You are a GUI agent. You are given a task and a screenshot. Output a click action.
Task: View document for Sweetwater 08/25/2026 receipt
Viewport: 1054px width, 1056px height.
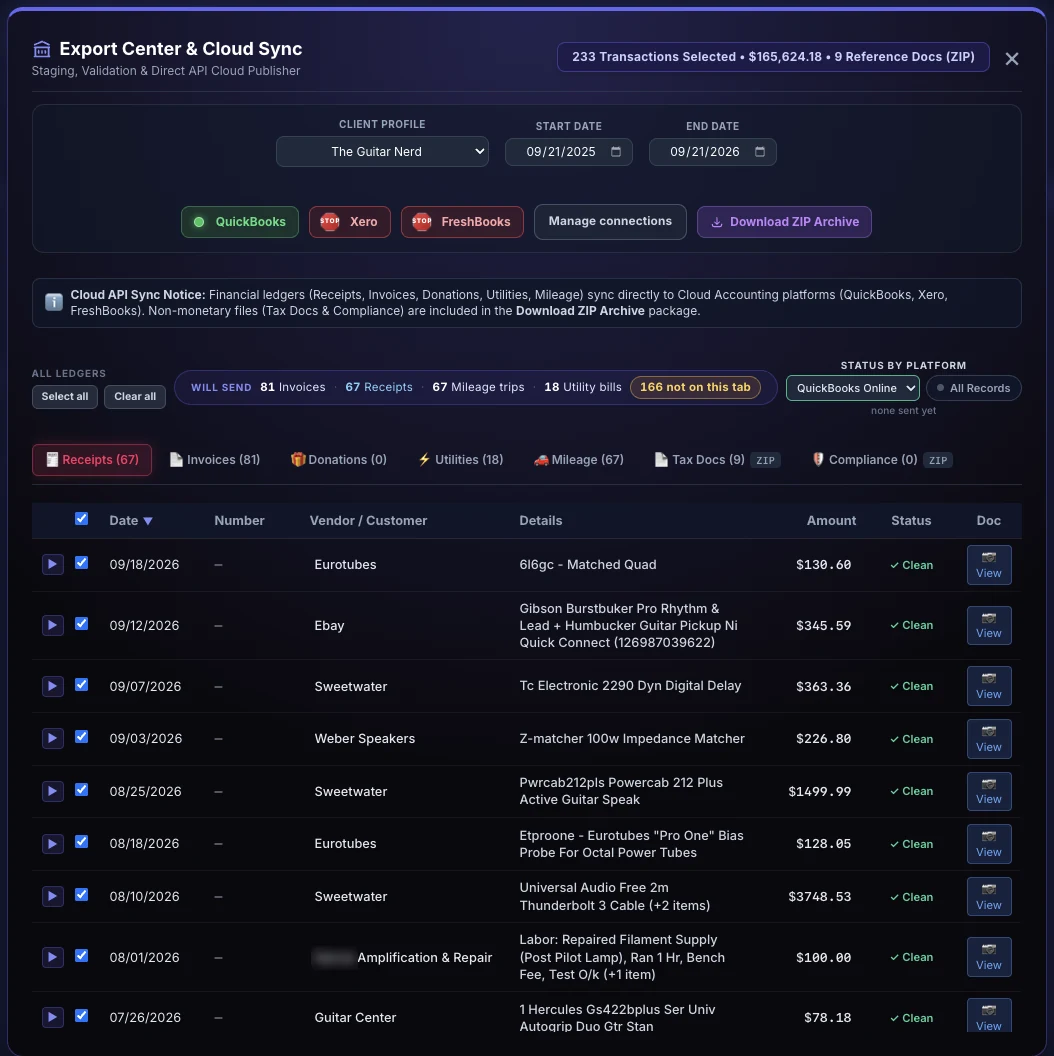point(989,791)
